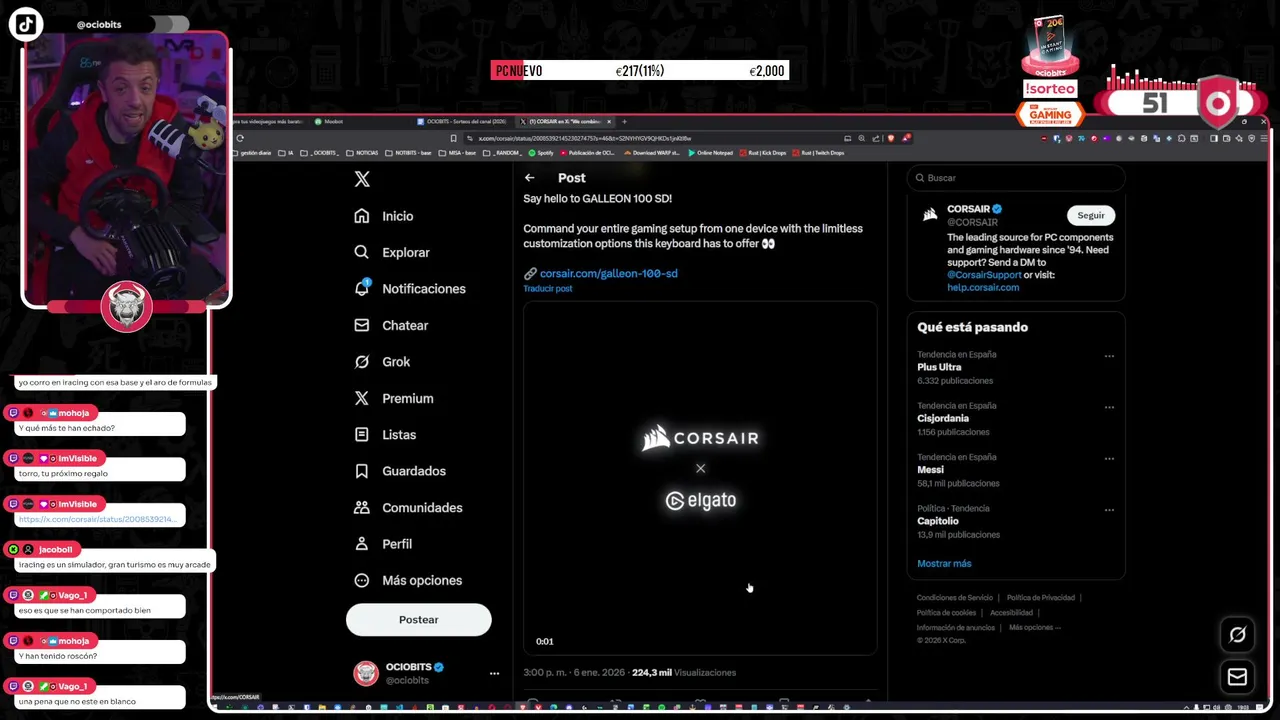Go to Inicio home page
This screenshot has width=1280, height=720.
tap(384, 216)
